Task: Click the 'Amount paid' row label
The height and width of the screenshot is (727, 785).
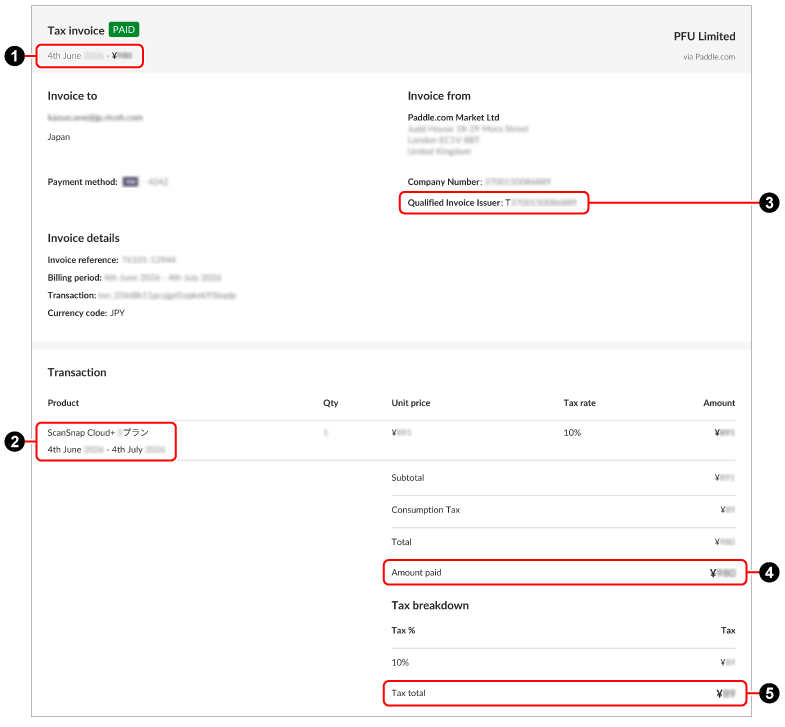Action: point(416,572)
